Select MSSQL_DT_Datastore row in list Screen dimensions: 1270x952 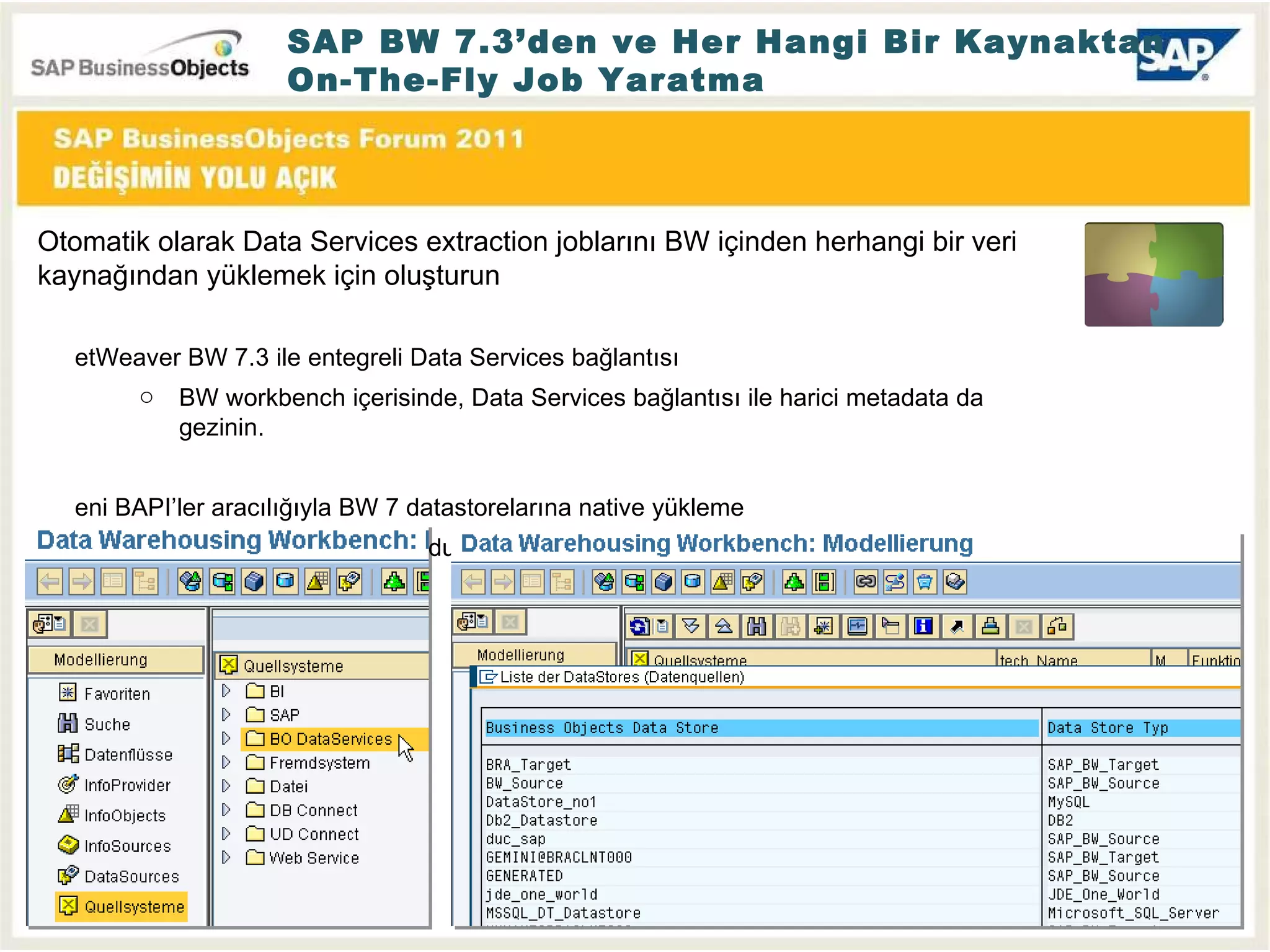pos(762,913)
